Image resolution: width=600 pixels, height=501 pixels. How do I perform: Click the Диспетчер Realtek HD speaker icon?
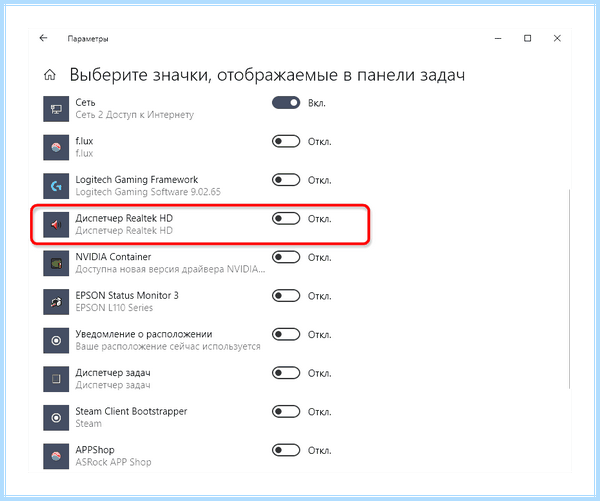[56, 225]
